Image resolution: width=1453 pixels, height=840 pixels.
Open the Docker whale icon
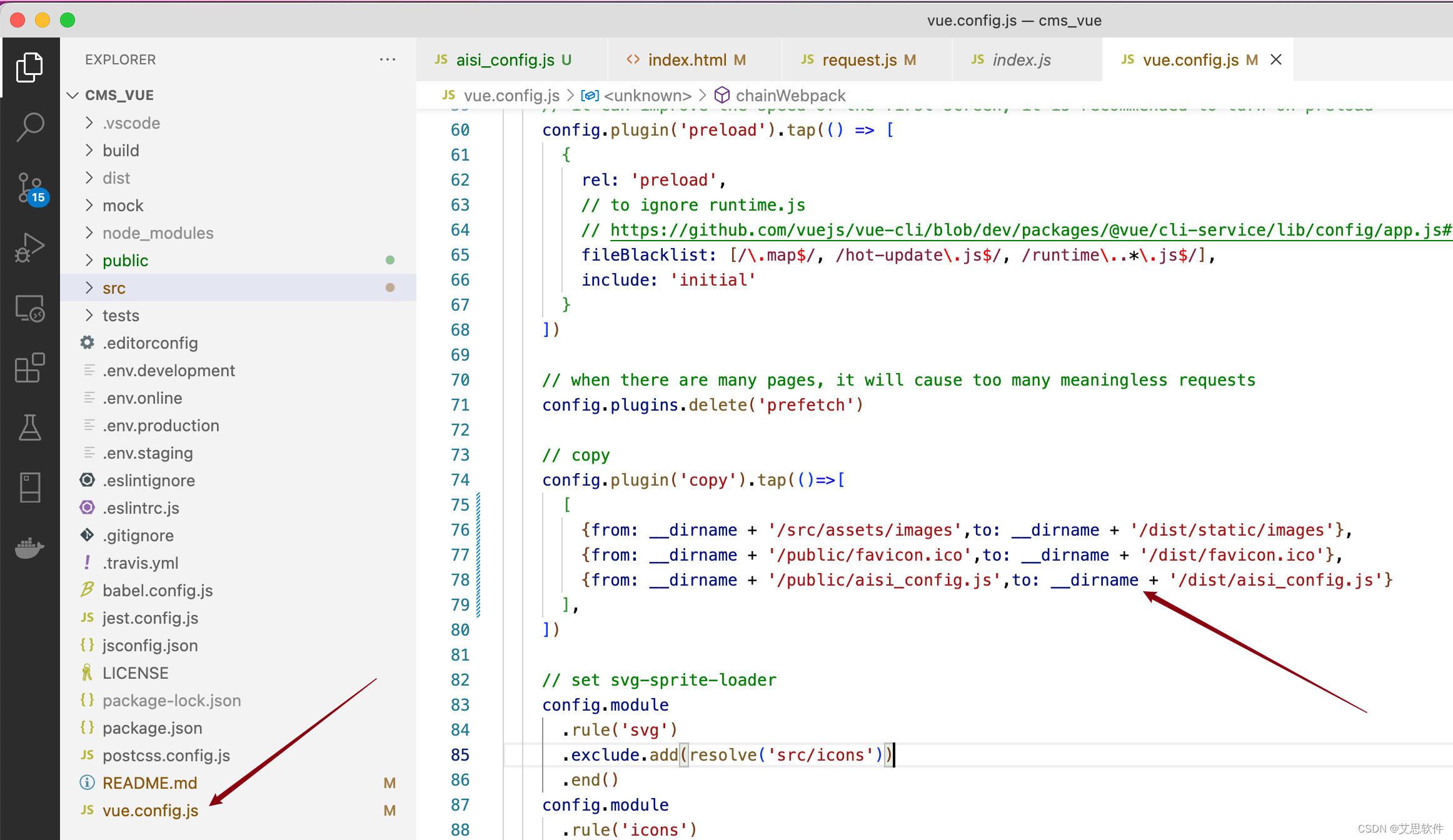[29, 547]
